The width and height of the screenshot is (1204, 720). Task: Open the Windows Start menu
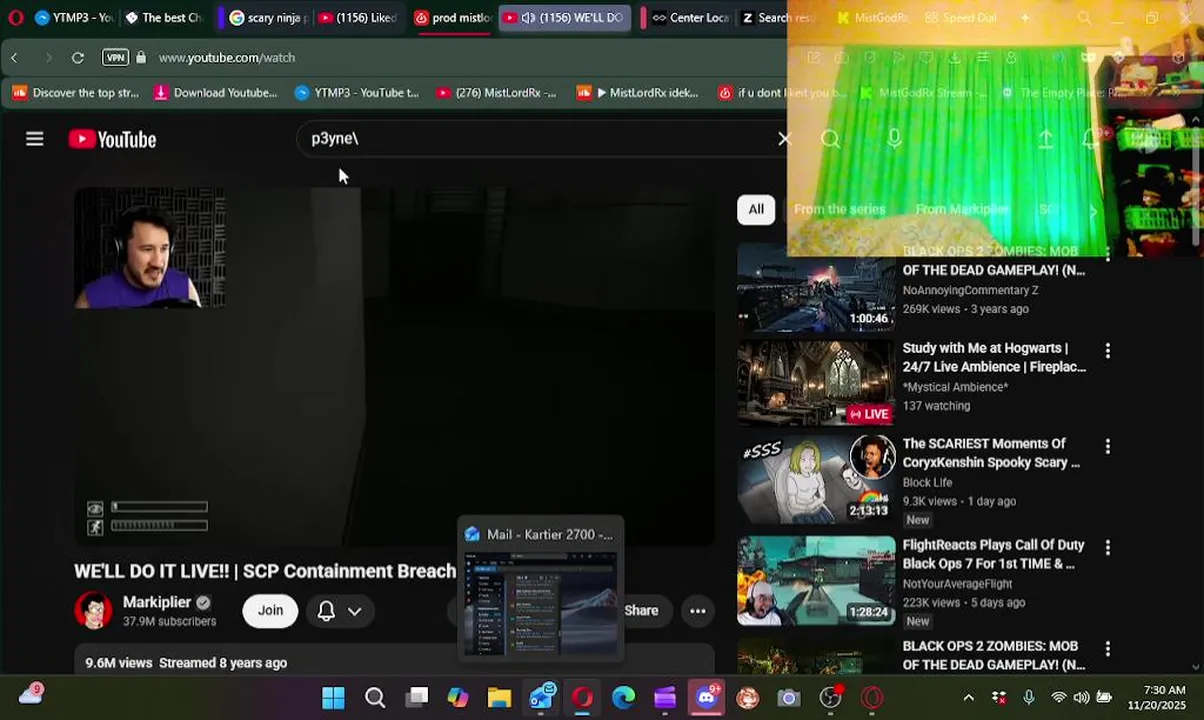(x=333, y=698)
